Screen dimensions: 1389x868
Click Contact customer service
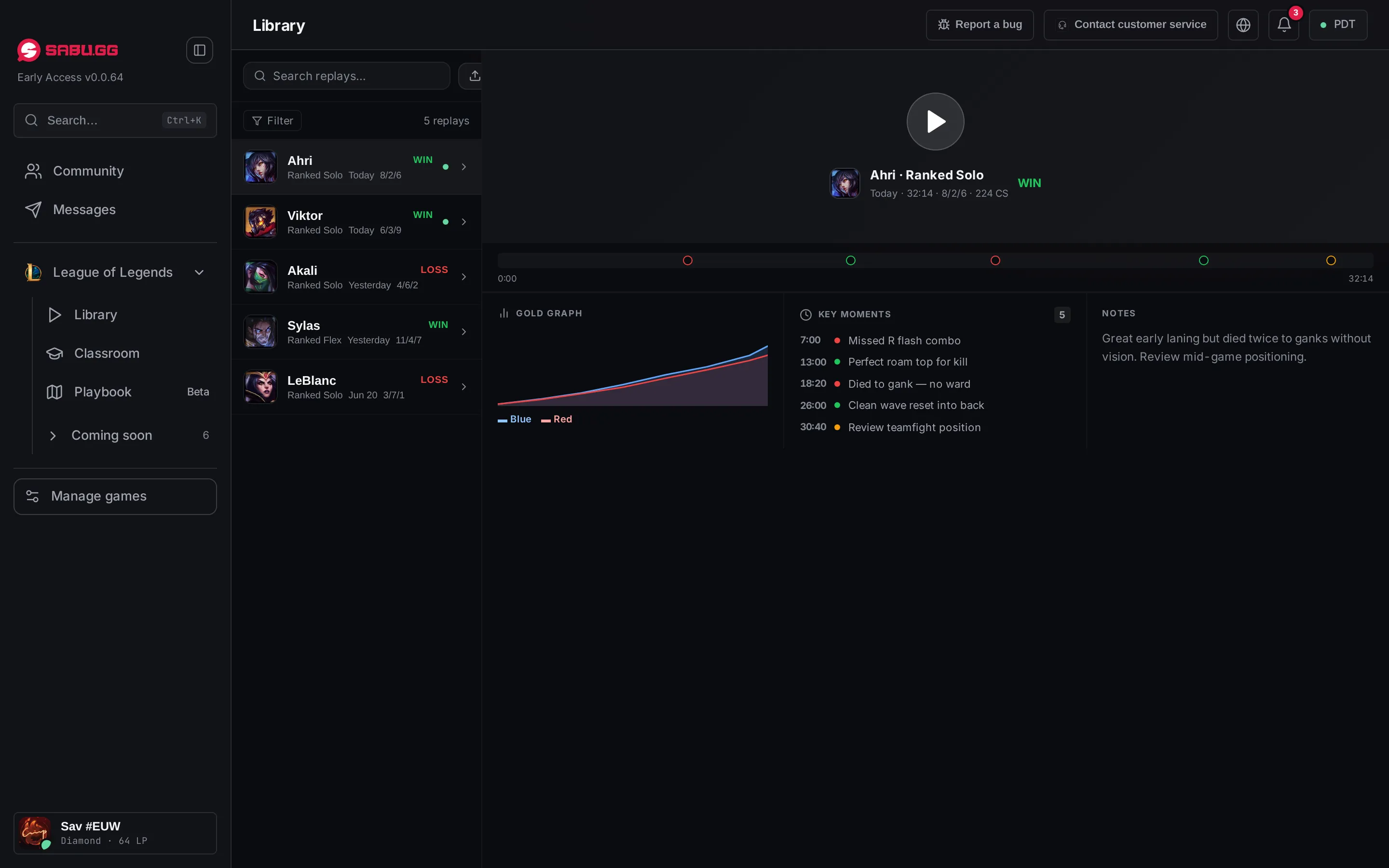point(1130,25)
